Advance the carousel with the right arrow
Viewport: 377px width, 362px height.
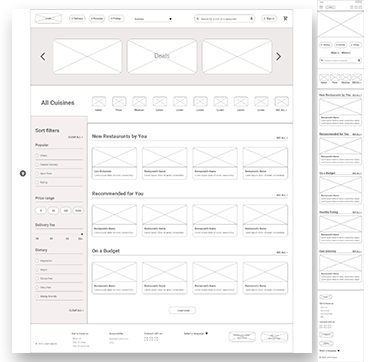pos(279,57)
